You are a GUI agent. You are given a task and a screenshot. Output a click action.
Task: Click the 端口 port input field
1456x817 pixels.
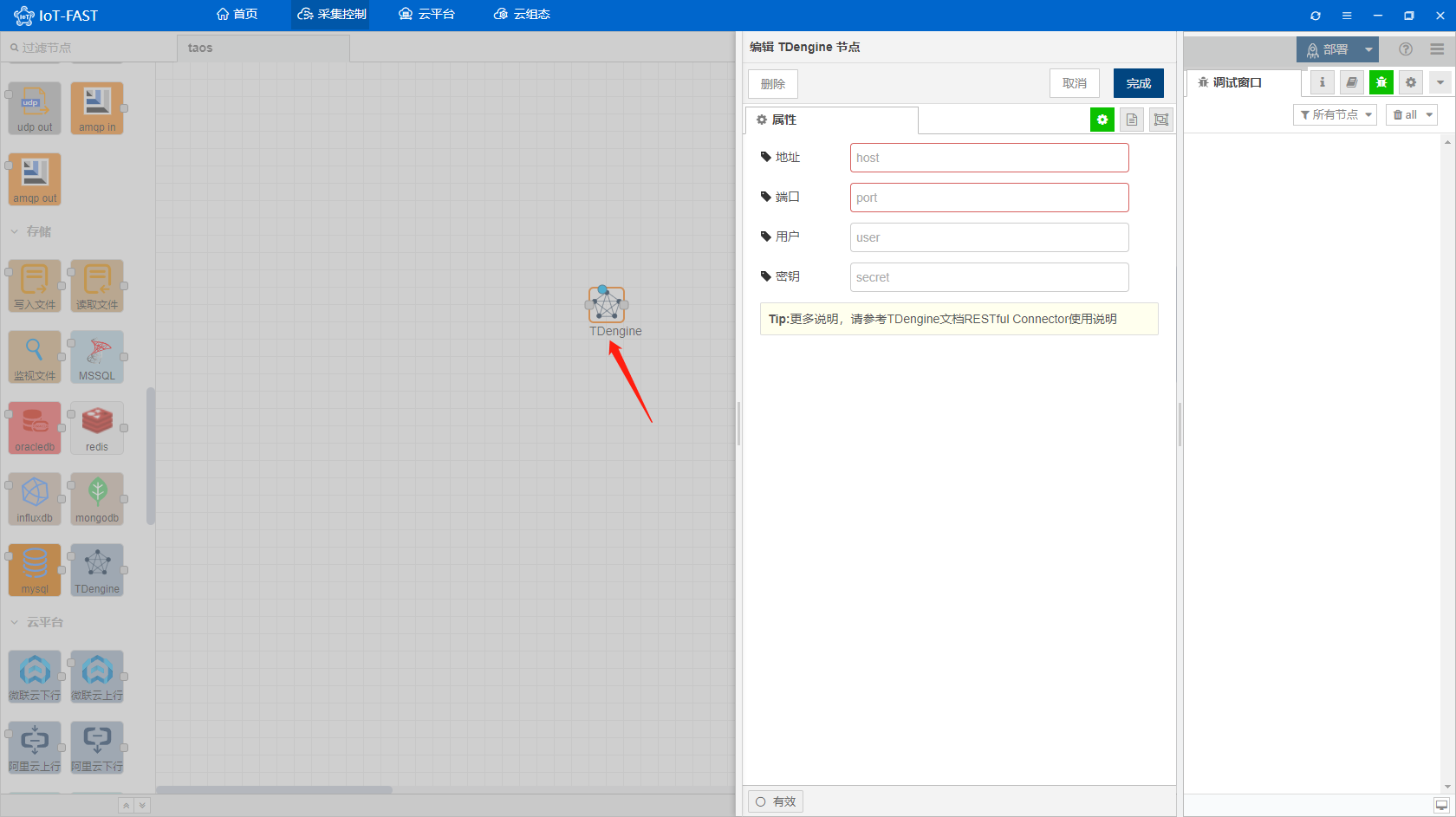(x=990, y=198)
